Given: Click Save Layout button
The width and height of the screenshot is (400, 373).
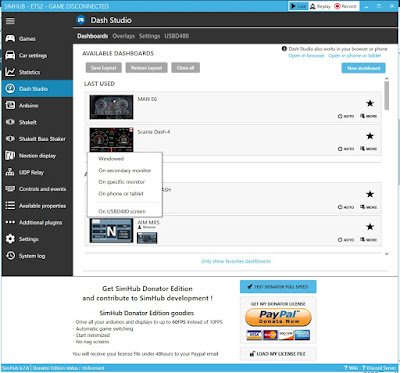Looking at the screenshot, I should point(104,68).
